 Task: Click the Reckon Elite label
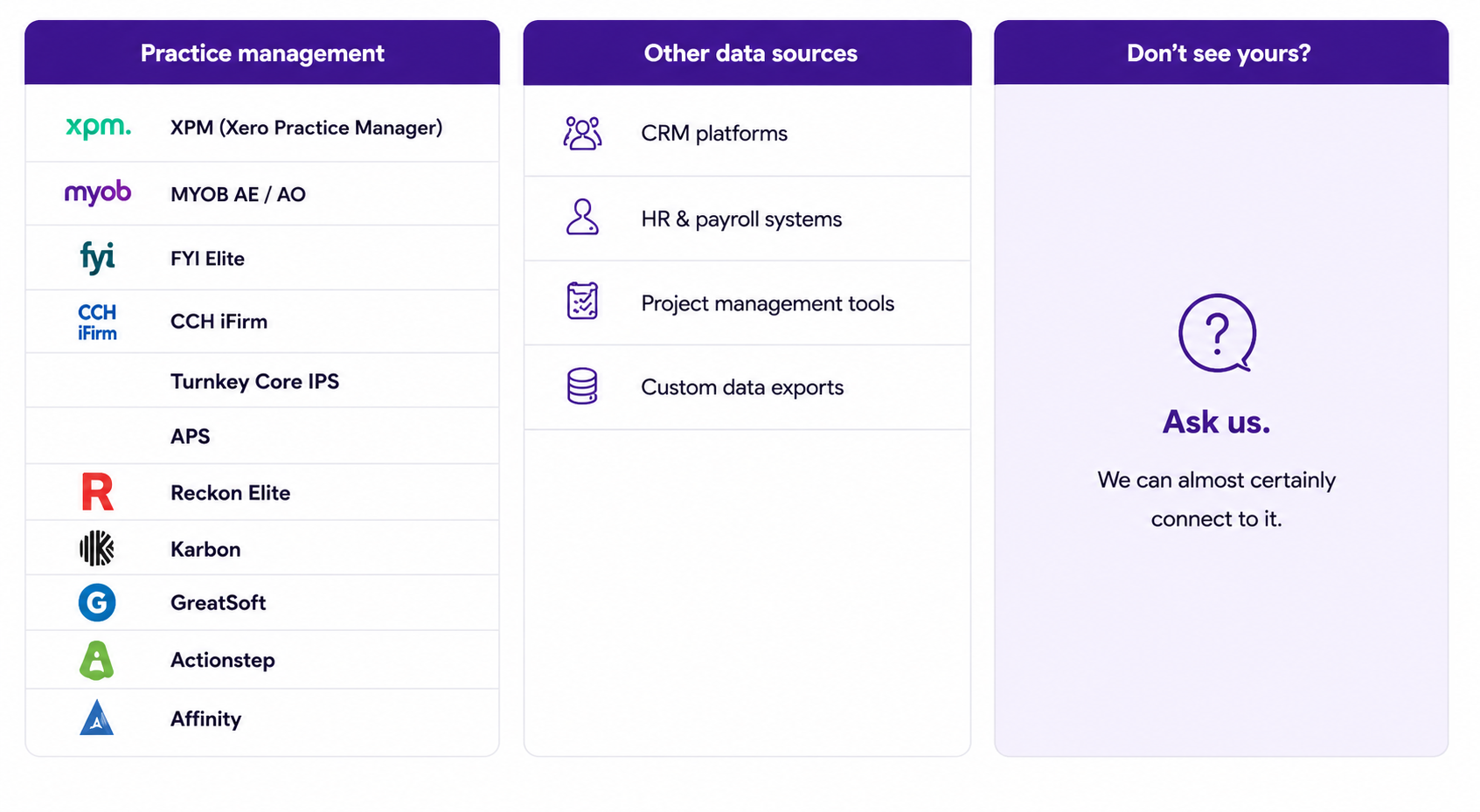[x=230, y=493]
